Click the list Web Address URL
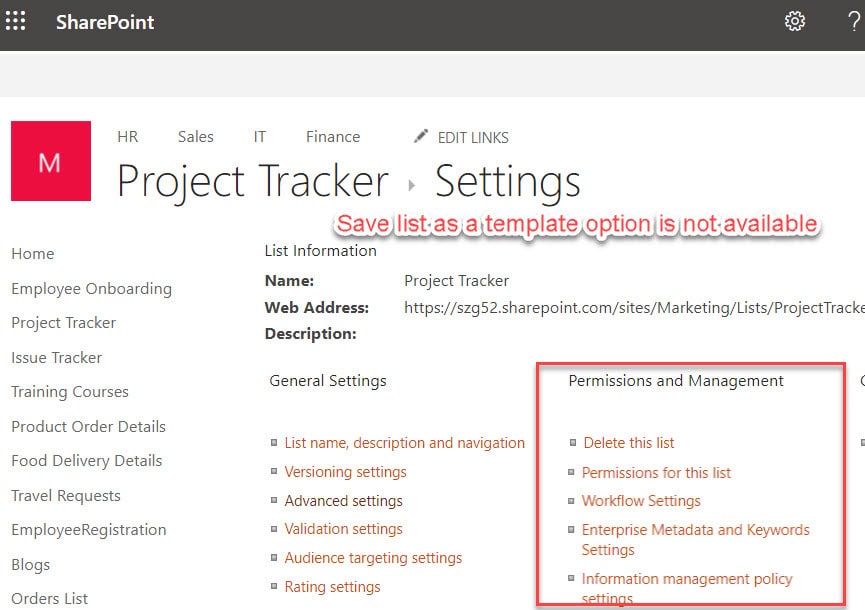865x610 pixels. (634, 308)
